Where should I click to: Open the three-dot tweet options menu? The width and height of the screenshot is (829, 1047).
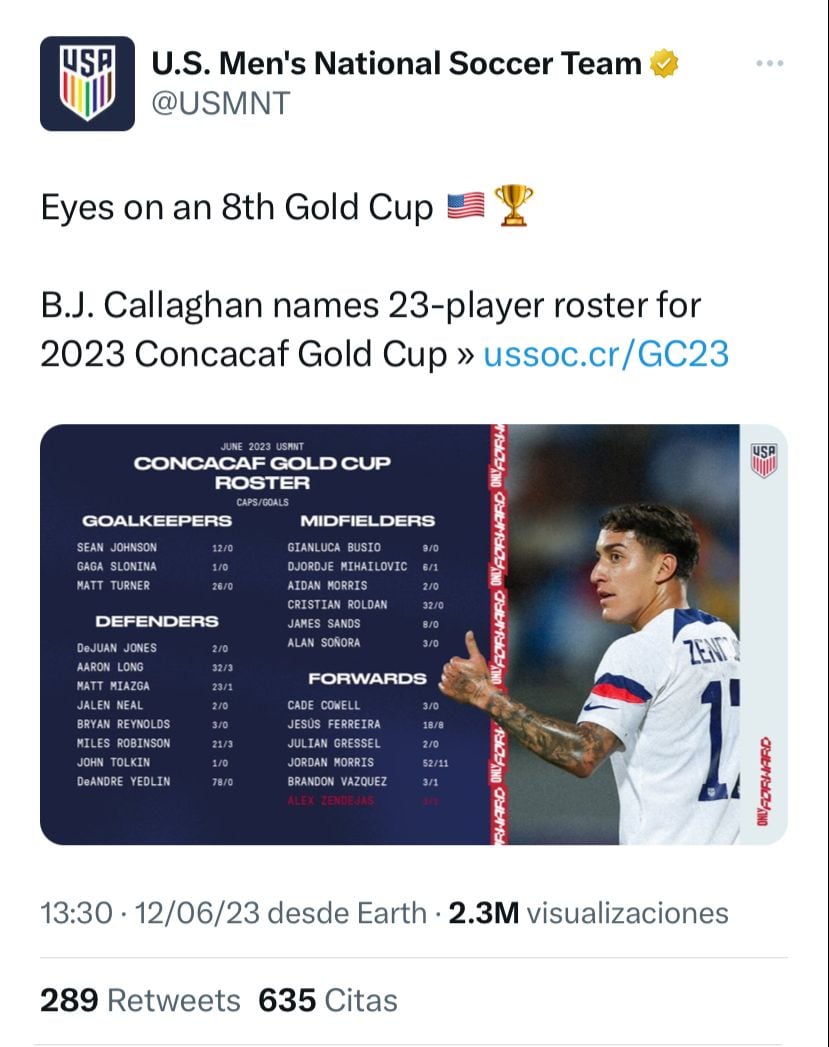point(769,62)
